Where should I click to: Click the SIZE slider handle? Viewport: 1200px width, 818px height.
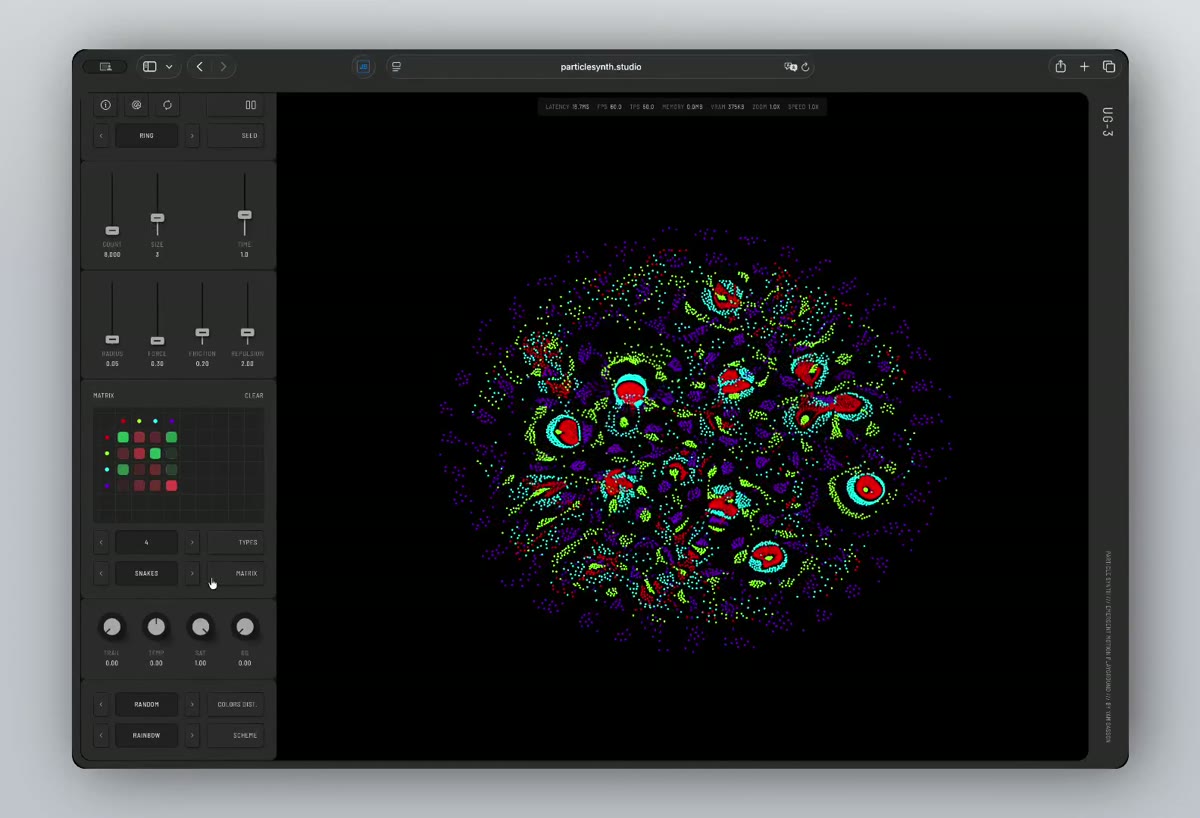[157, 217]
